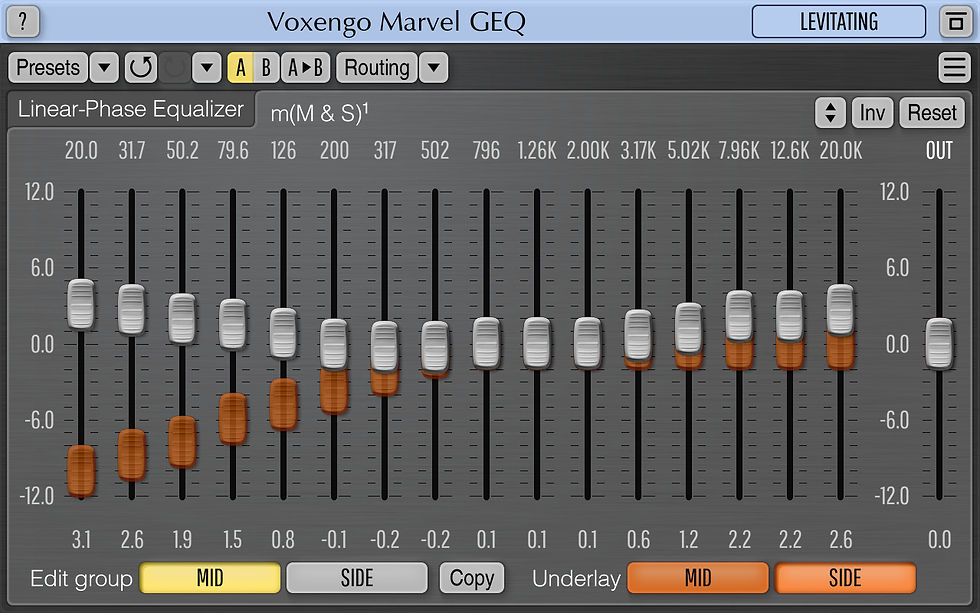Click the 3.17K band slider handle
Viewport: 980px width, 613px height.
[x=638, y=335]
